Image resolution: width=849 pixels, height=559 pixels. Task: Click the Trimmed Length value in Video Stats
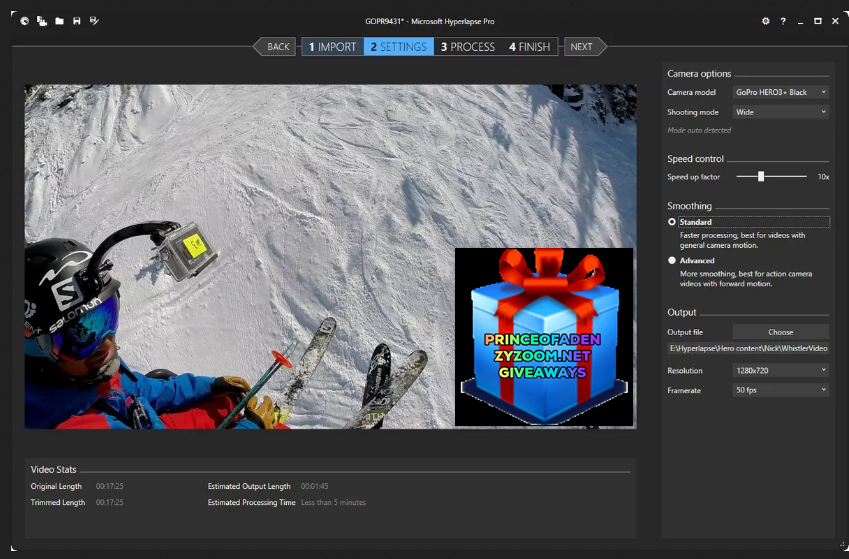pyautogui.click(x=109, y=503)
